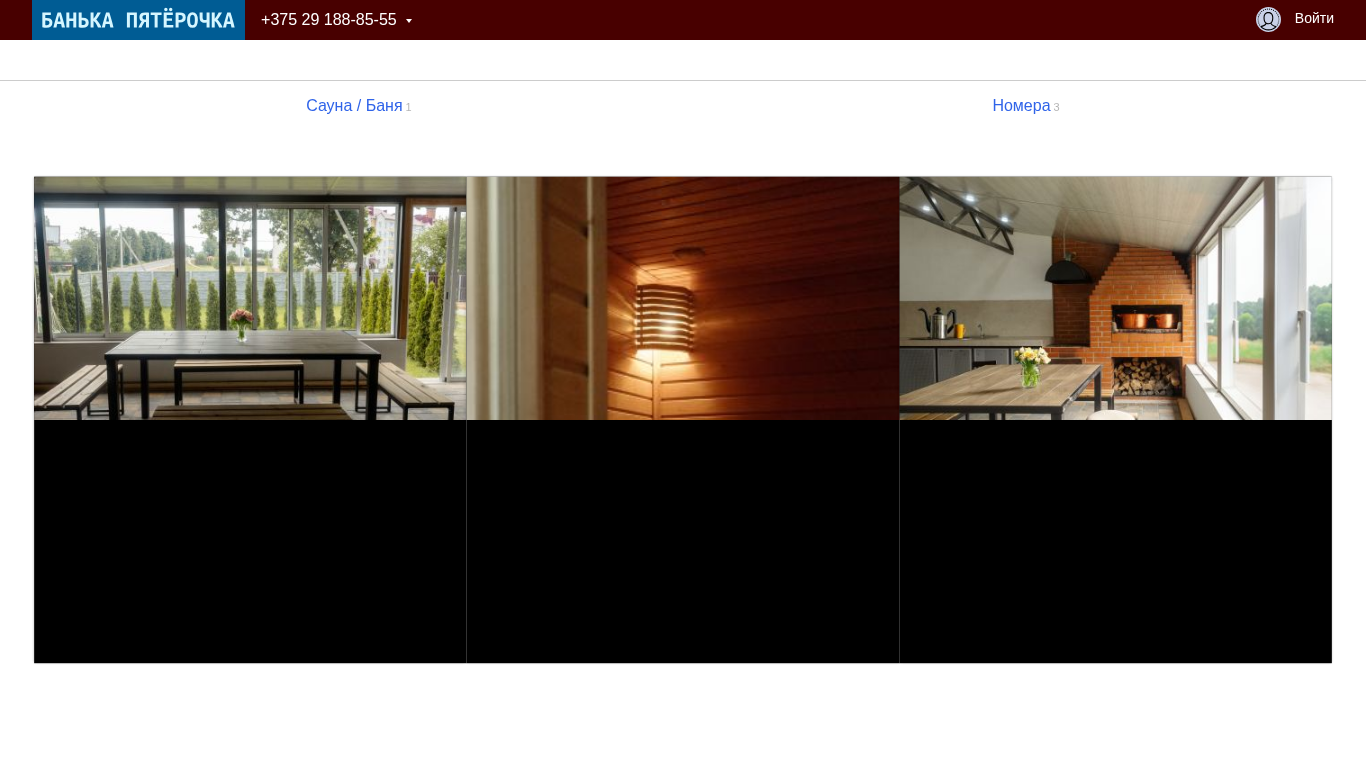Open the sauna wooden wall lamp photo
This screenshot has width=1366, height=768.
(x=683, y=298)
